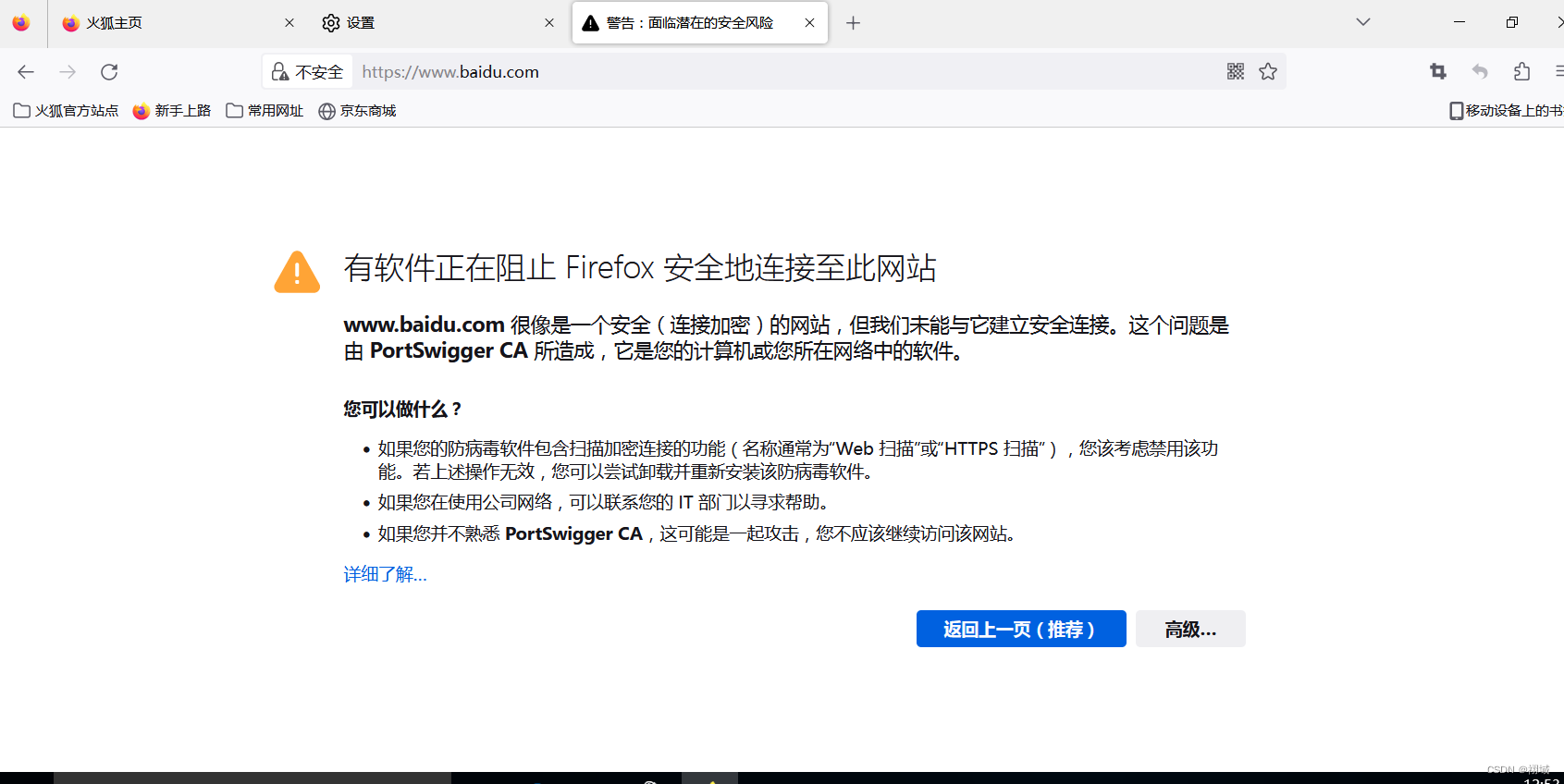Close the 火狐主页 tab
1564x784 pixels.
(x=289, y=23)
